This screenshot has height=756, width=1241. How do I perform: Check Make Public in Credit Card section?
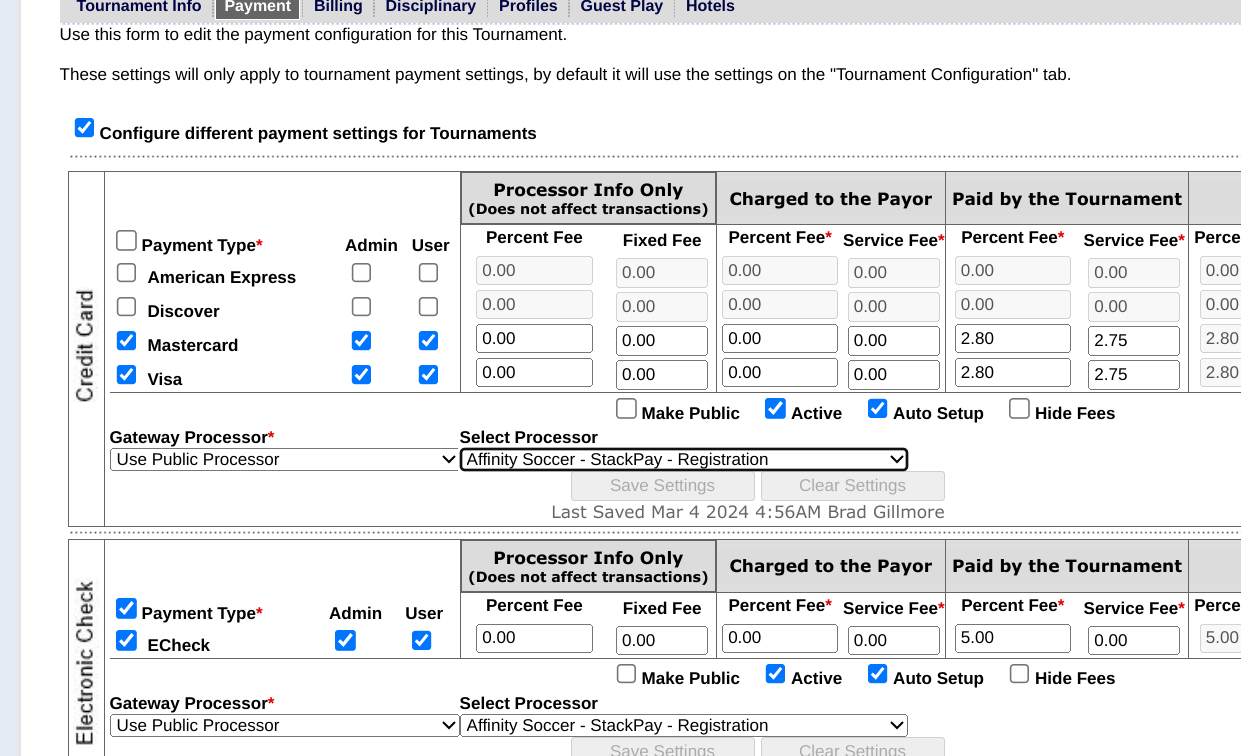(x=627, y=409)
